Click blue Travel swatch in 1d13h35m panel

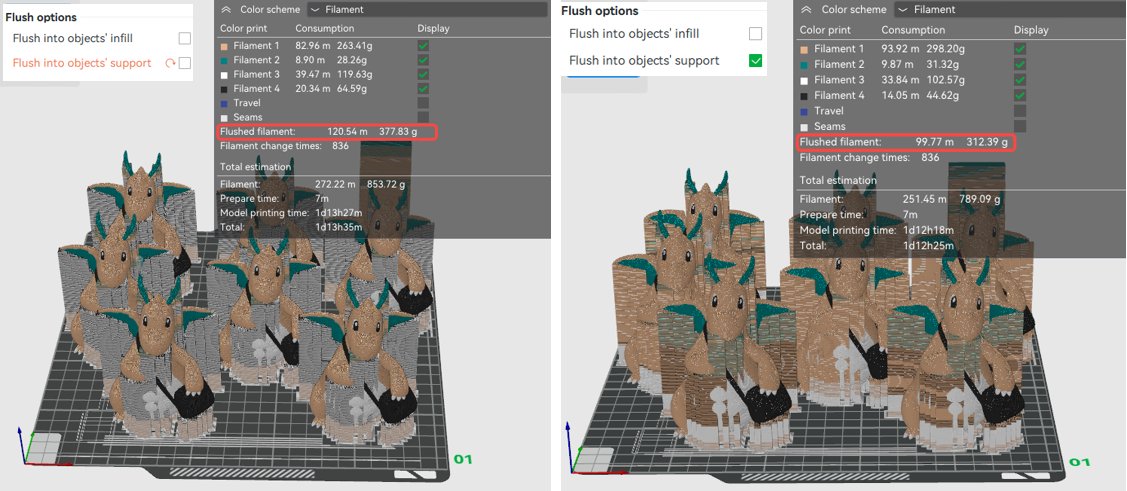pyautogui.click(x=224, y=104)
